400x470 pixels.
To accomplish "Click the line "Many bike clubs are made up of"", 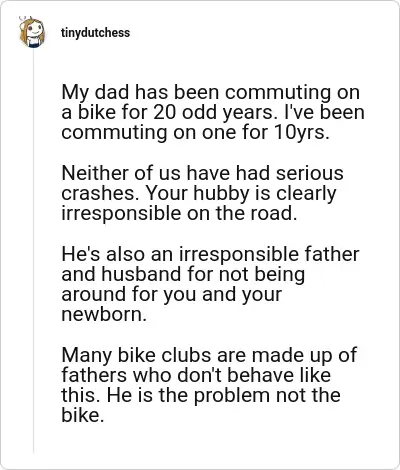I will 209,356.
